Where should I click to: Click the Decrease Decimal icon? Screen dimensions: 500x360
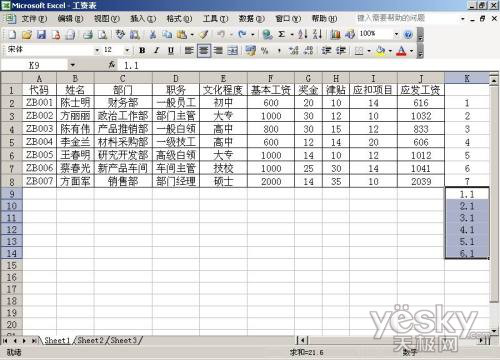[309, 51]
